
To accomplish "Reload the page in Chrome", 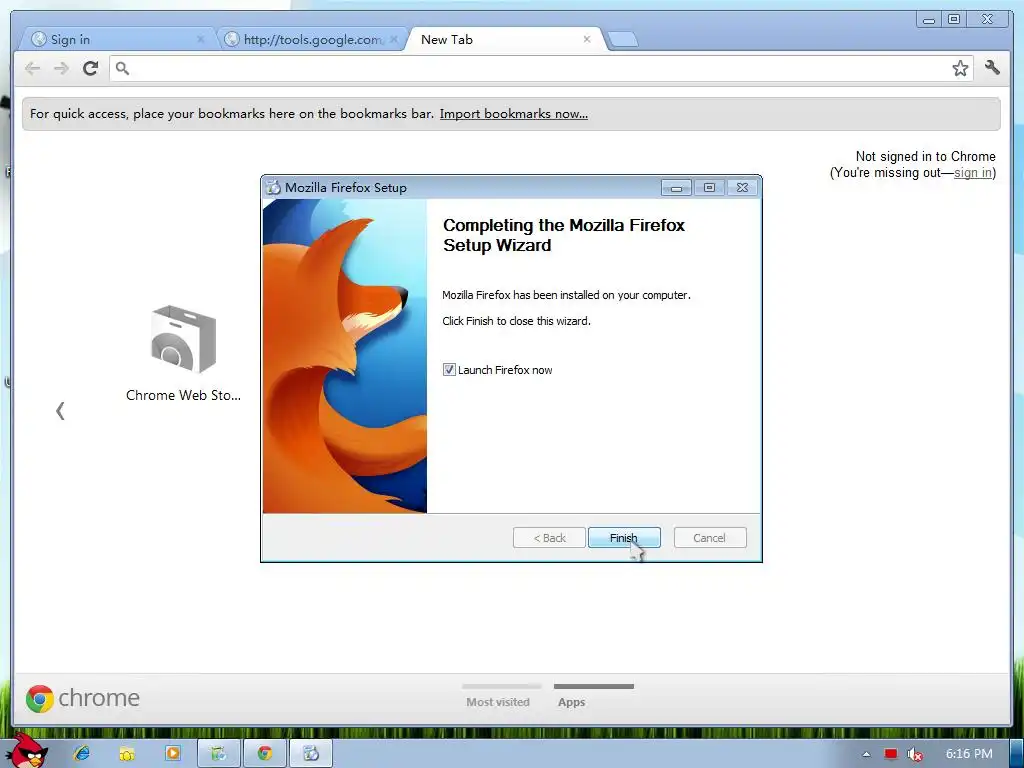I will 90,68.
